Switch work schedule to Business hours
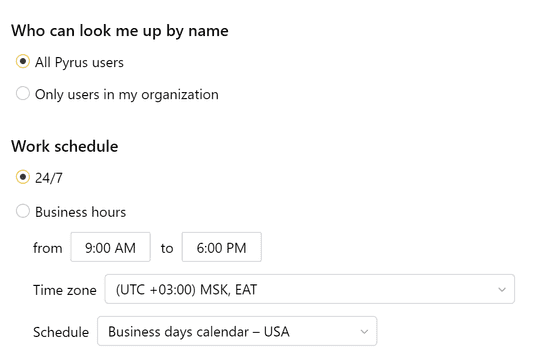The width and height of the screenshot is (534, 364). coord(23,211)
